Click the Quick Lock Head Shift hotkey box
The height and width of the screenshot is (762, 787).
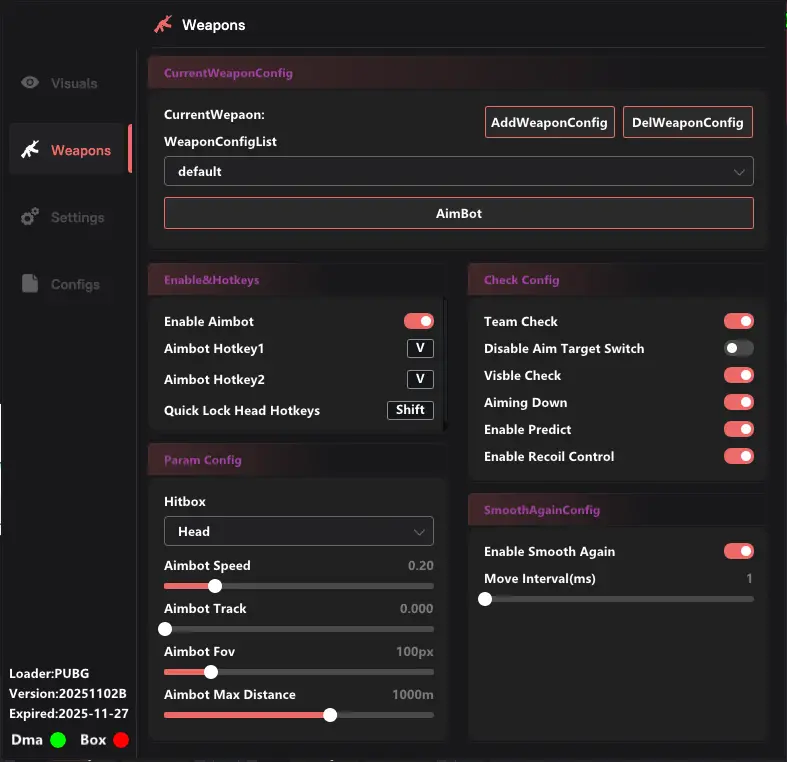pyautogui.click(x=410, y=410)
